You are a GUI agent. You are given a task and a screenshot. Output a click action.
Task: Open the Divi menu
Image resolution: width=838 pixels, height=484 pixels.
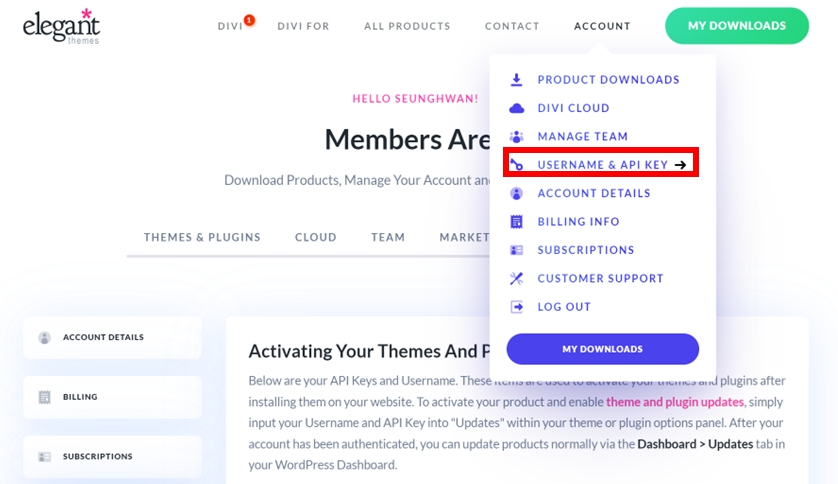(x=230, y=26)
